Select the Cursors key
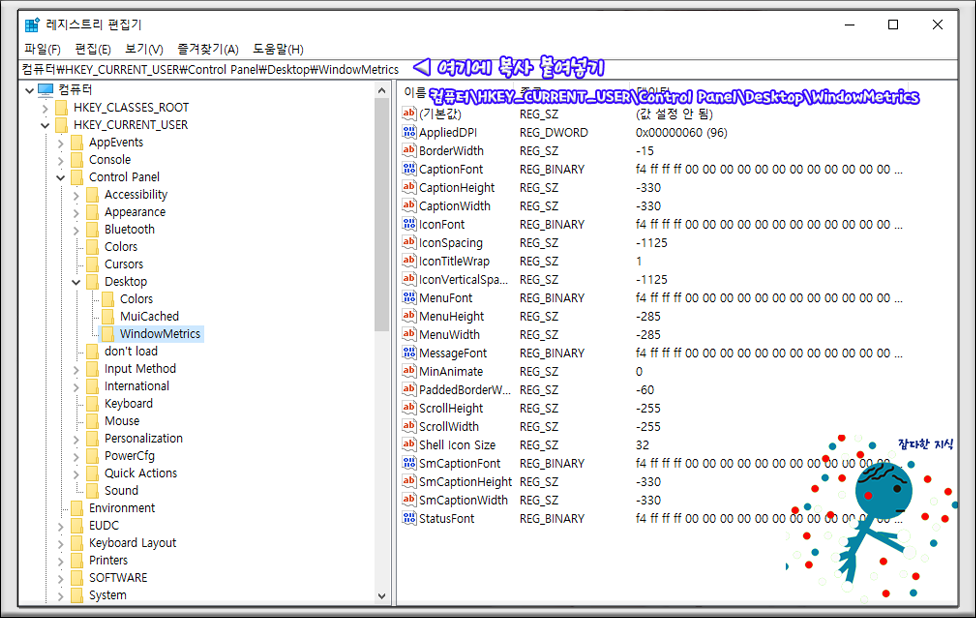The width and height of the screenshot is (976, 618). (x=123, y=265)
